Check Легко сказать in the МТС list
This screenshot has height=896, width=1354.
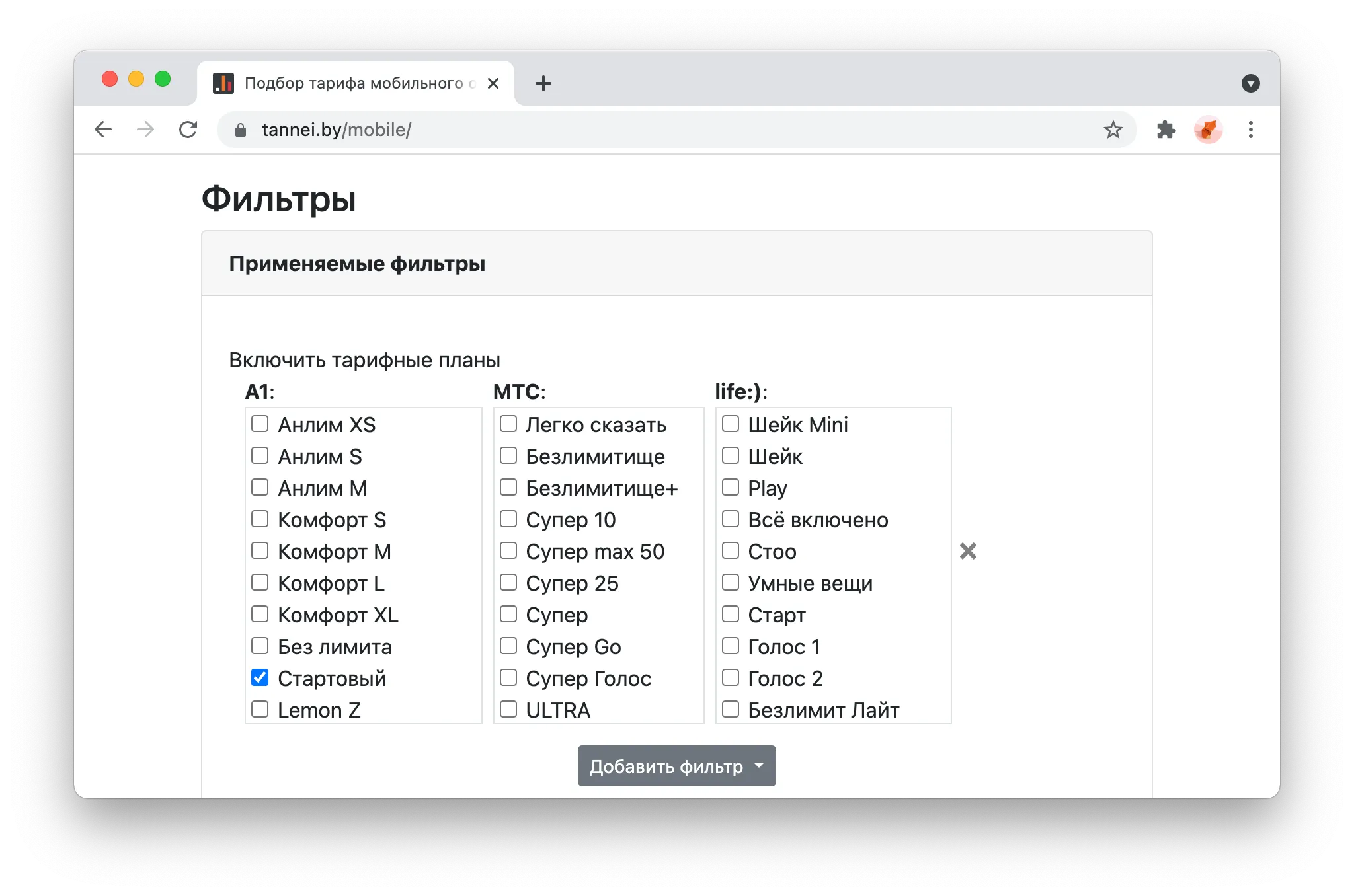pyautogui.click(x=508, y=424)
